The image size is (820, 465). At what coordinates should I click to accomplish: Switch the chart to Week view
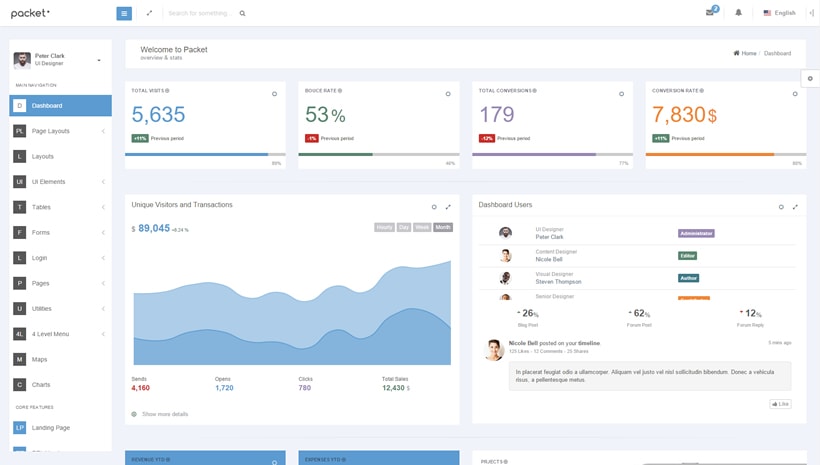click(422, 227)
